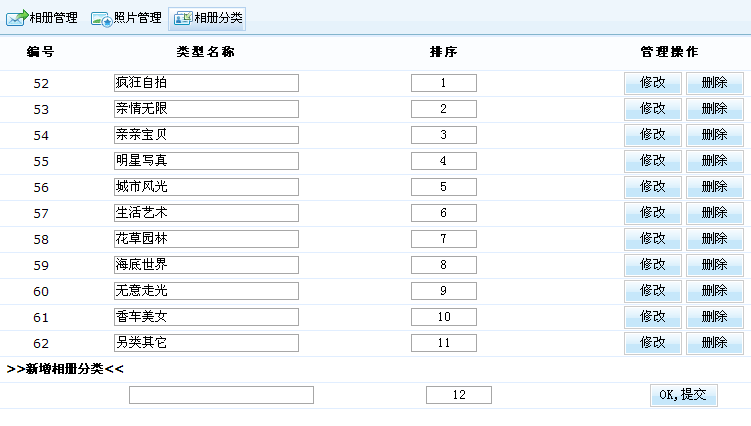Modify category 56 城市风光

pos(652,187)
